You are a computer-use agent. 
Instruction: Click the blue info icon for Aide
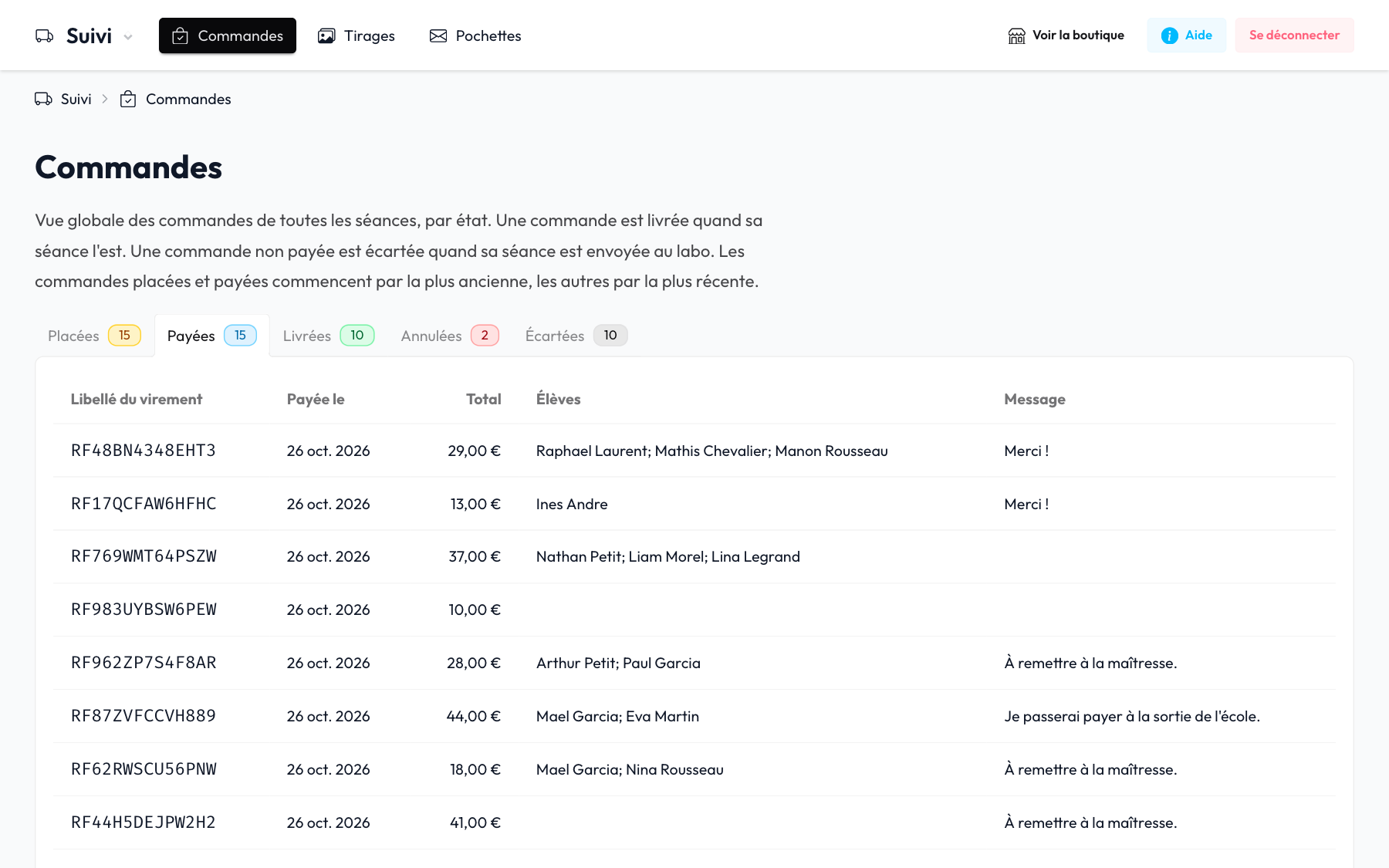click(x=1169, y=35)
